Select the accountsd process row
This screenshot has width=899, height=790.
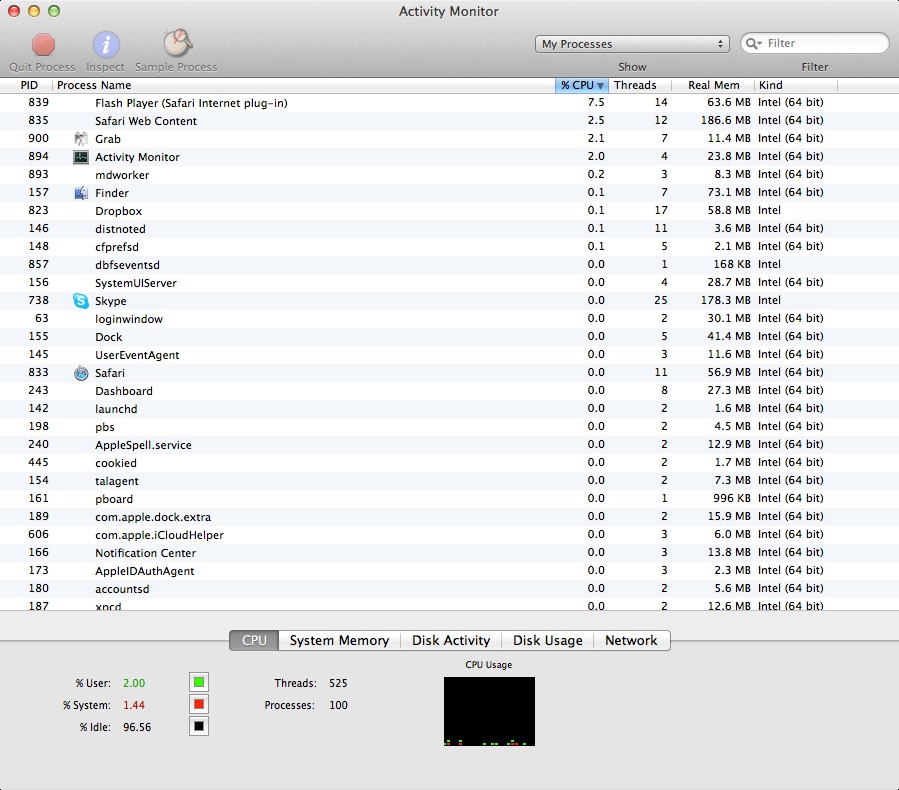450,589
